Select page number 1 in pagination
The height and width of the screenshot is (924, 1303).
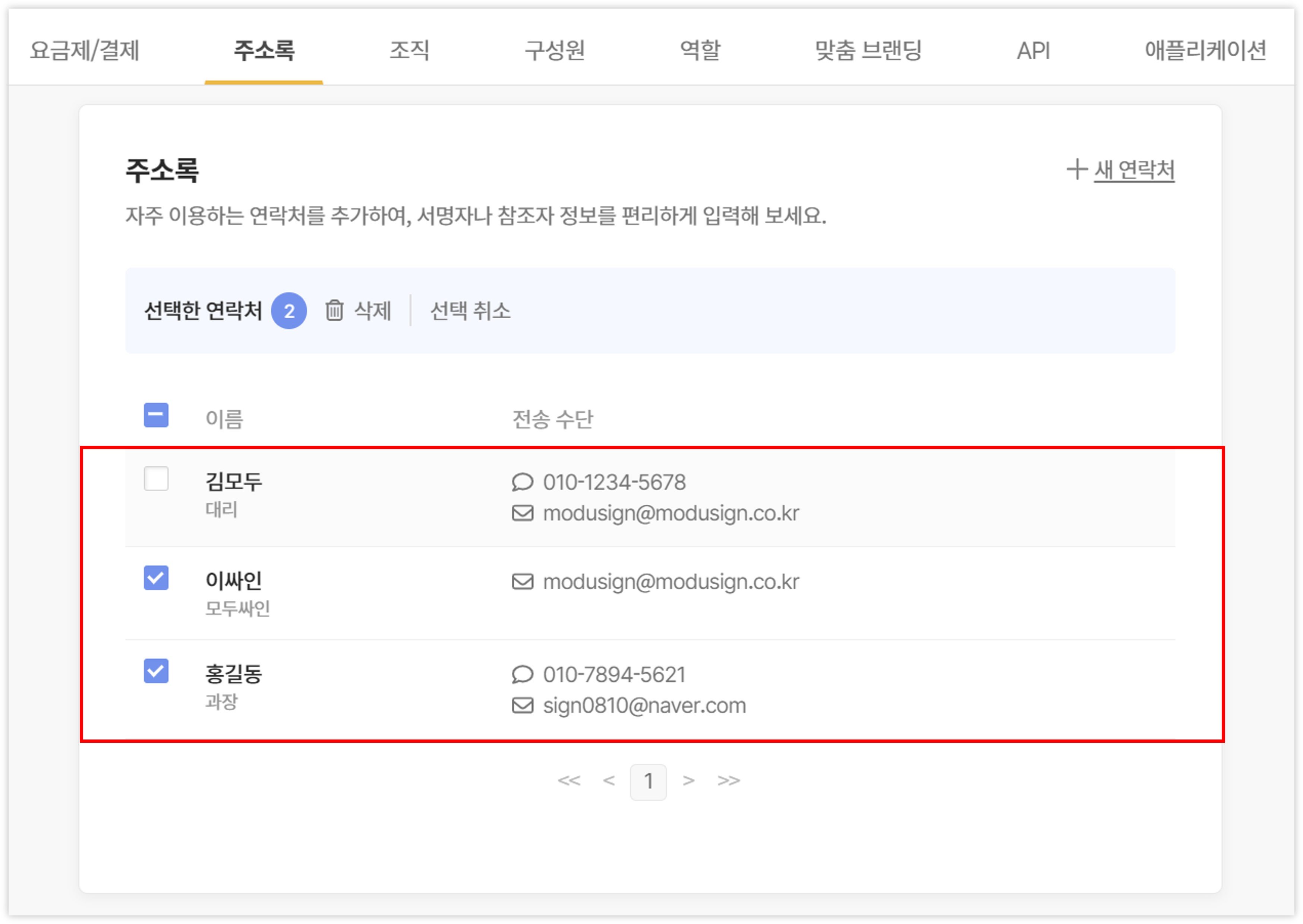(x=648, y=782)
